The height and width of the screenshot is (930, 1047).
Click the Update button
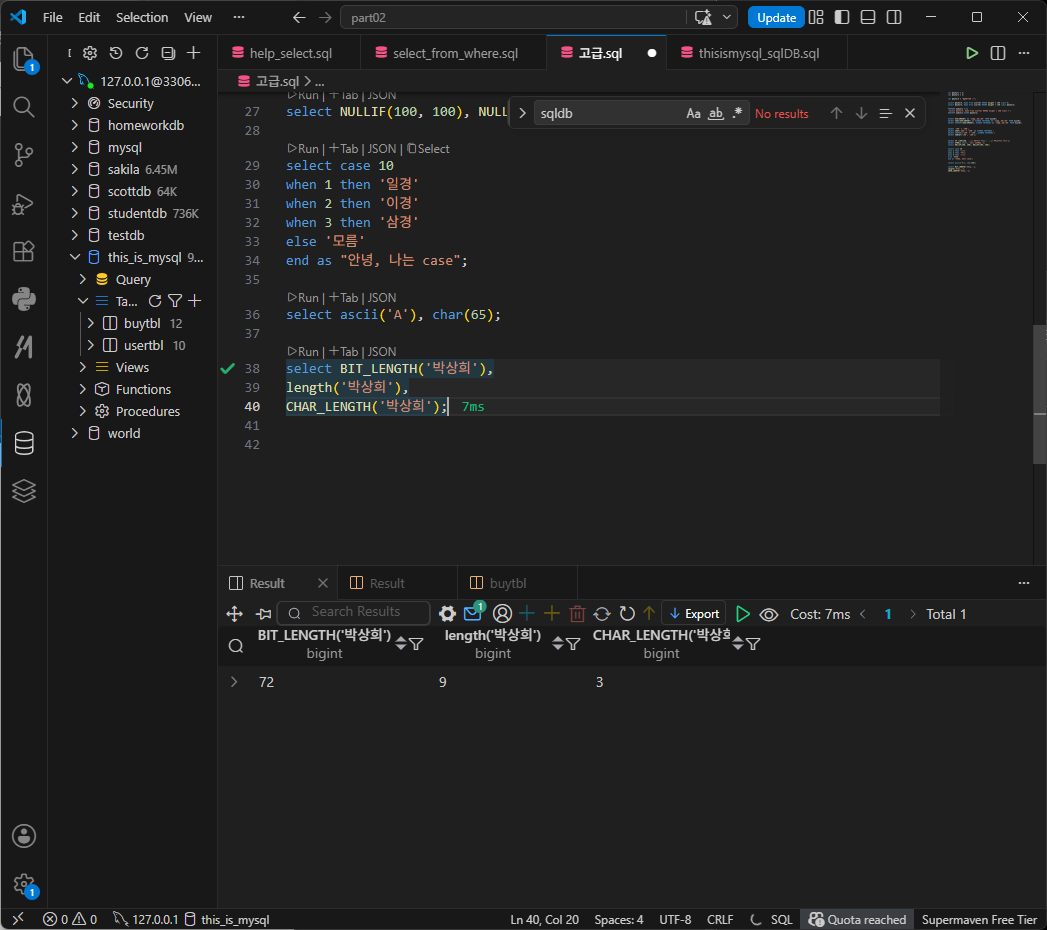click(x=776, y=17)
